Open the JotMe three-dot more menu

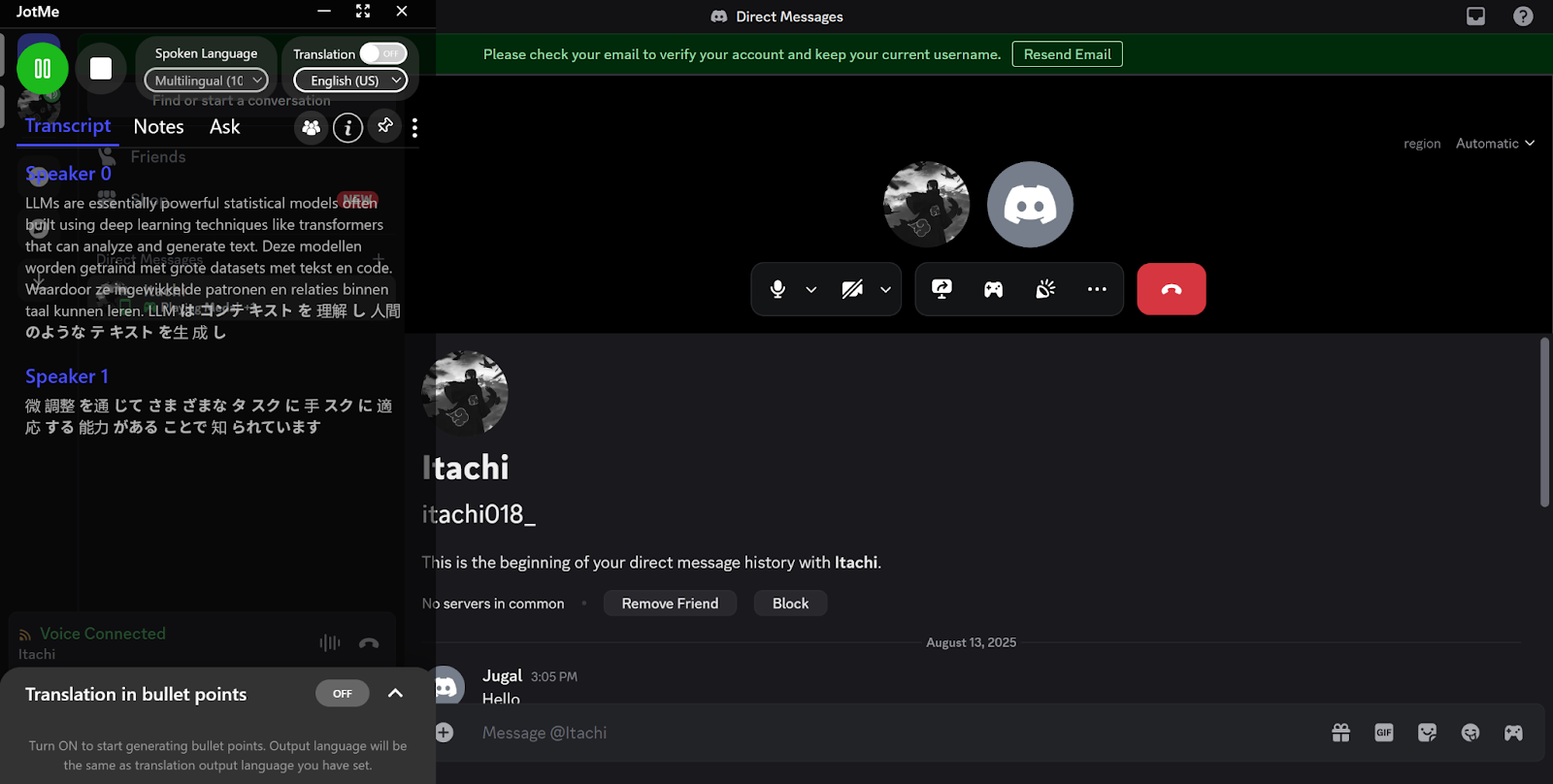pyautogui.click(x=414, y=127)
